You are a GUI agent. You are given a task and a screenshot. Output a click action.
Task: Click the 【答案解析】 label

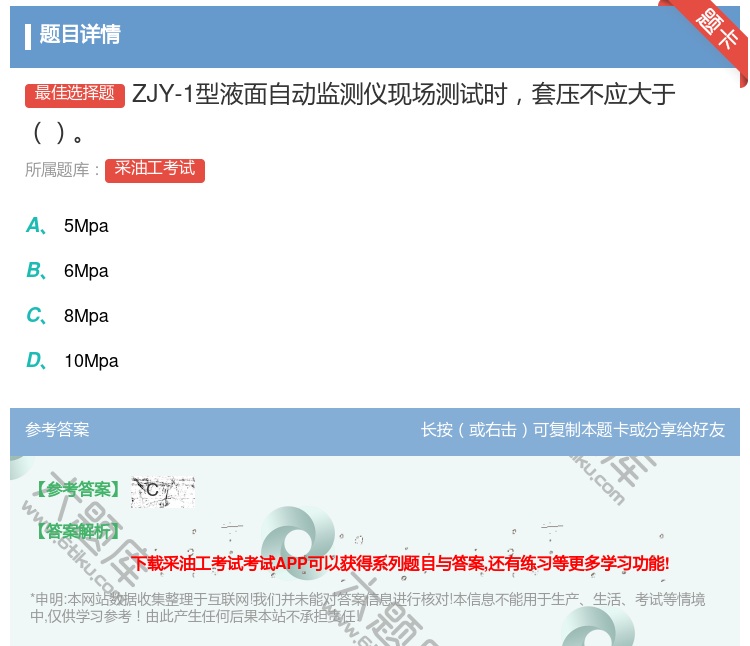(77, 531)
